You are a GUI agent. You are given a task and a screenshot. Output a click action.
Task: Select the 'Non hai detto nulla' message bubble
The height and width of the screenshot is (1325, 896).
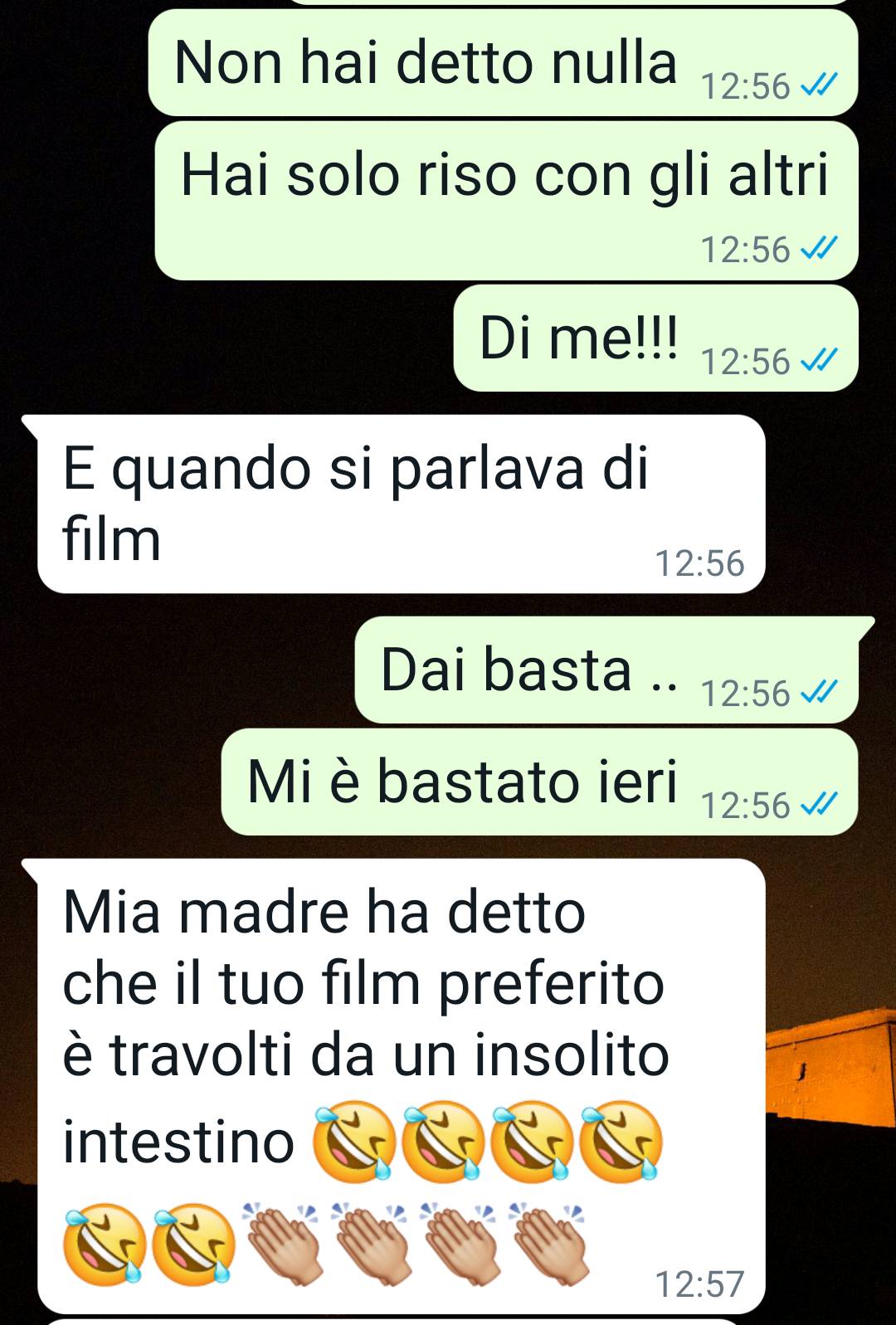[x=503, y=63]
